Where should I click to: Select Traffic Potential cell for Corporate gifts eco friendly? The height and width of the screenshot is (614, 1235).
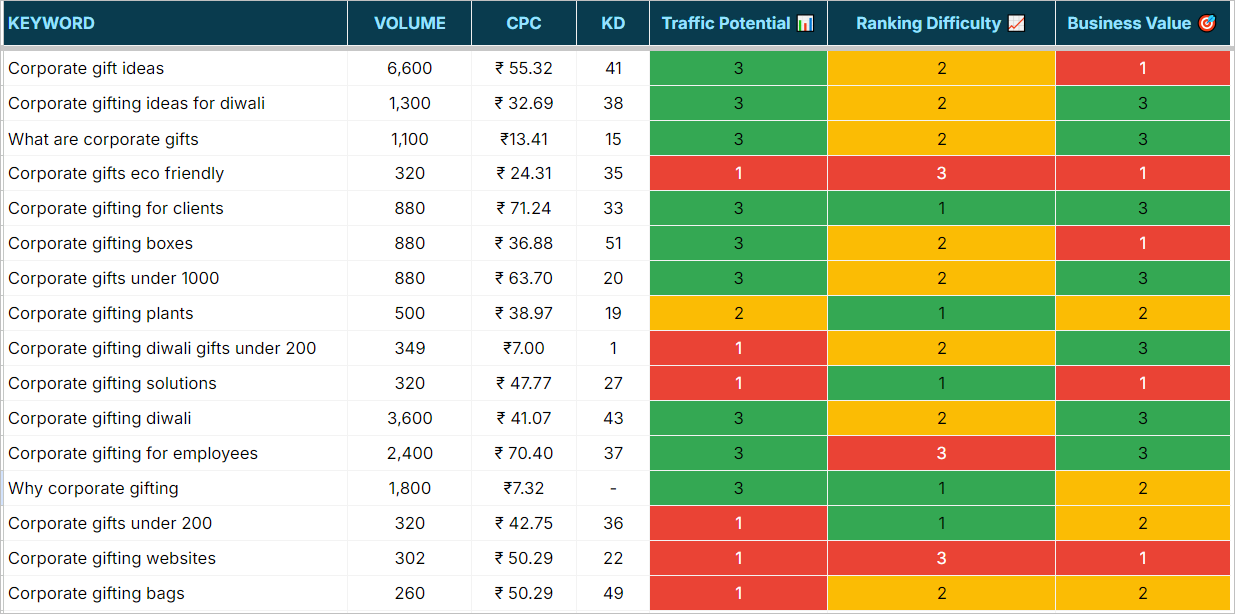(738, 173)
